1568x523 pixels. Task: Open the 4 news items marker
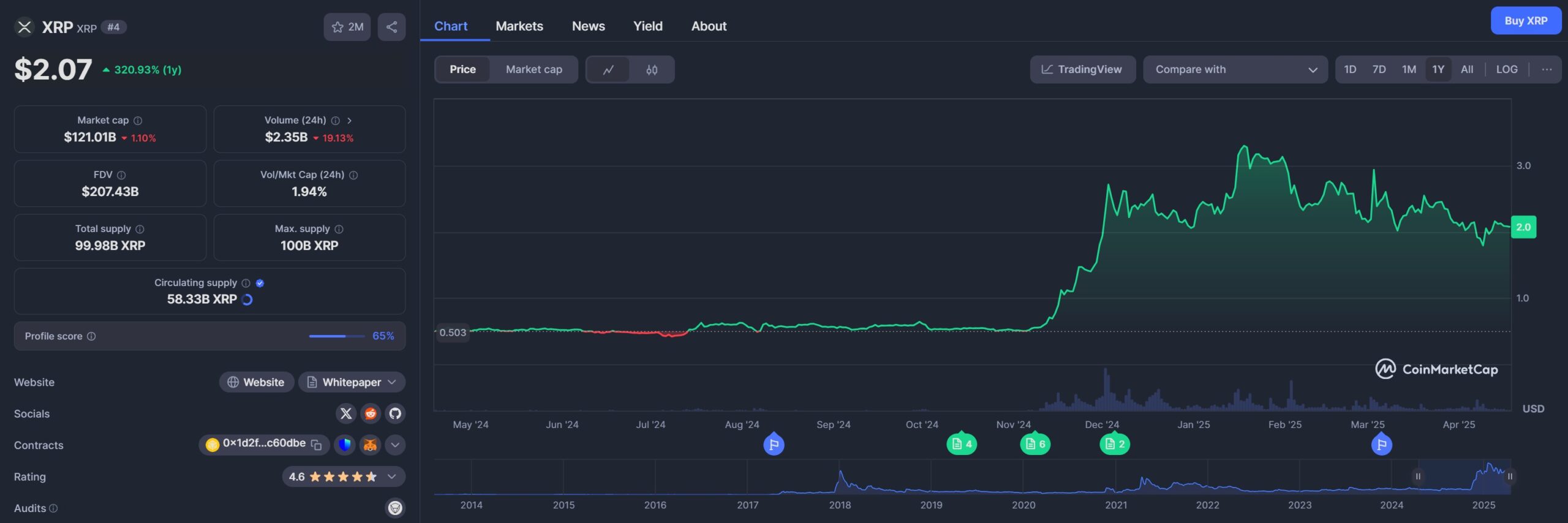[x=962, y=444]
